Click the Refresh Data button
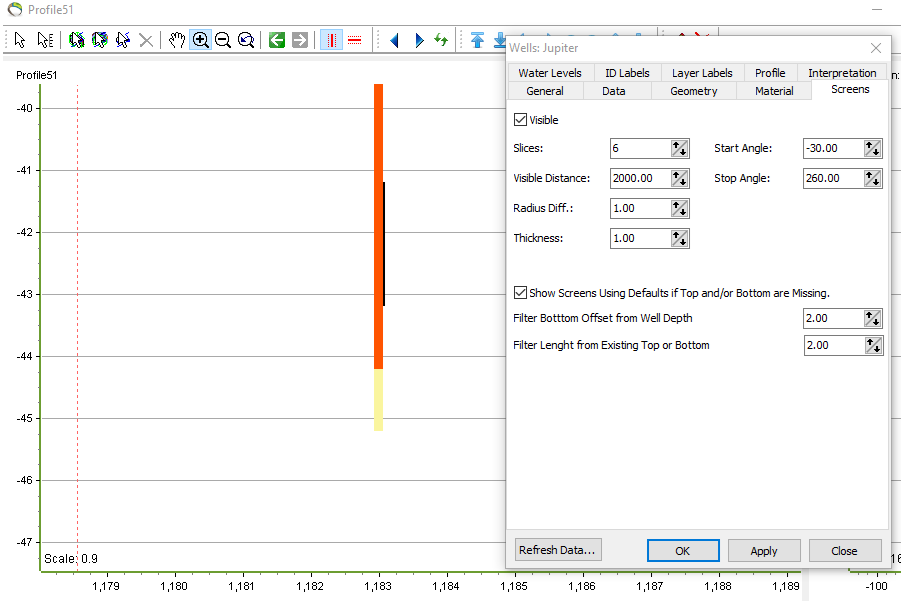901x601 pixels. [x=558, y=550]
